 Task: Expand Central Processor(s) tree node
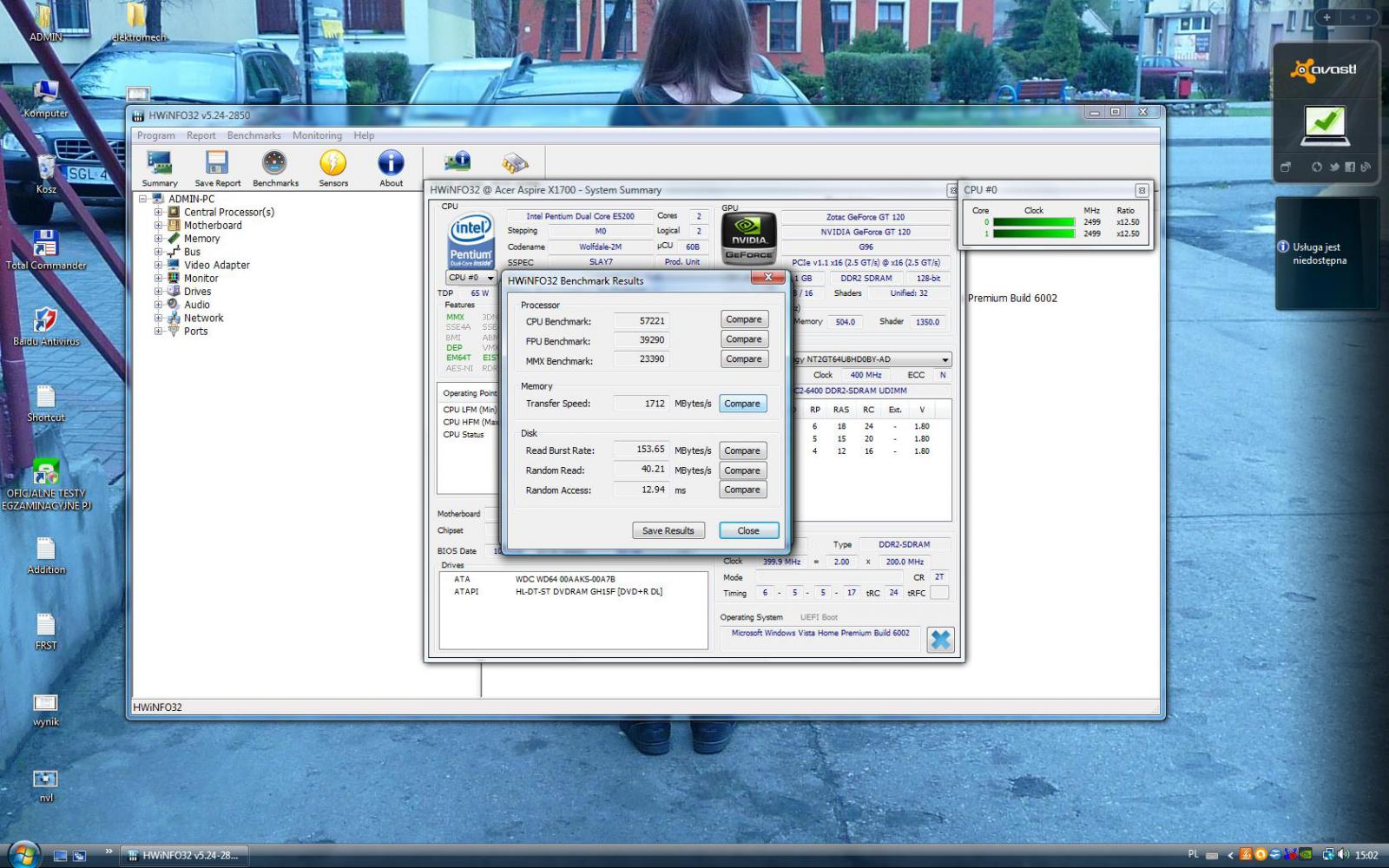tap(158, 212)
